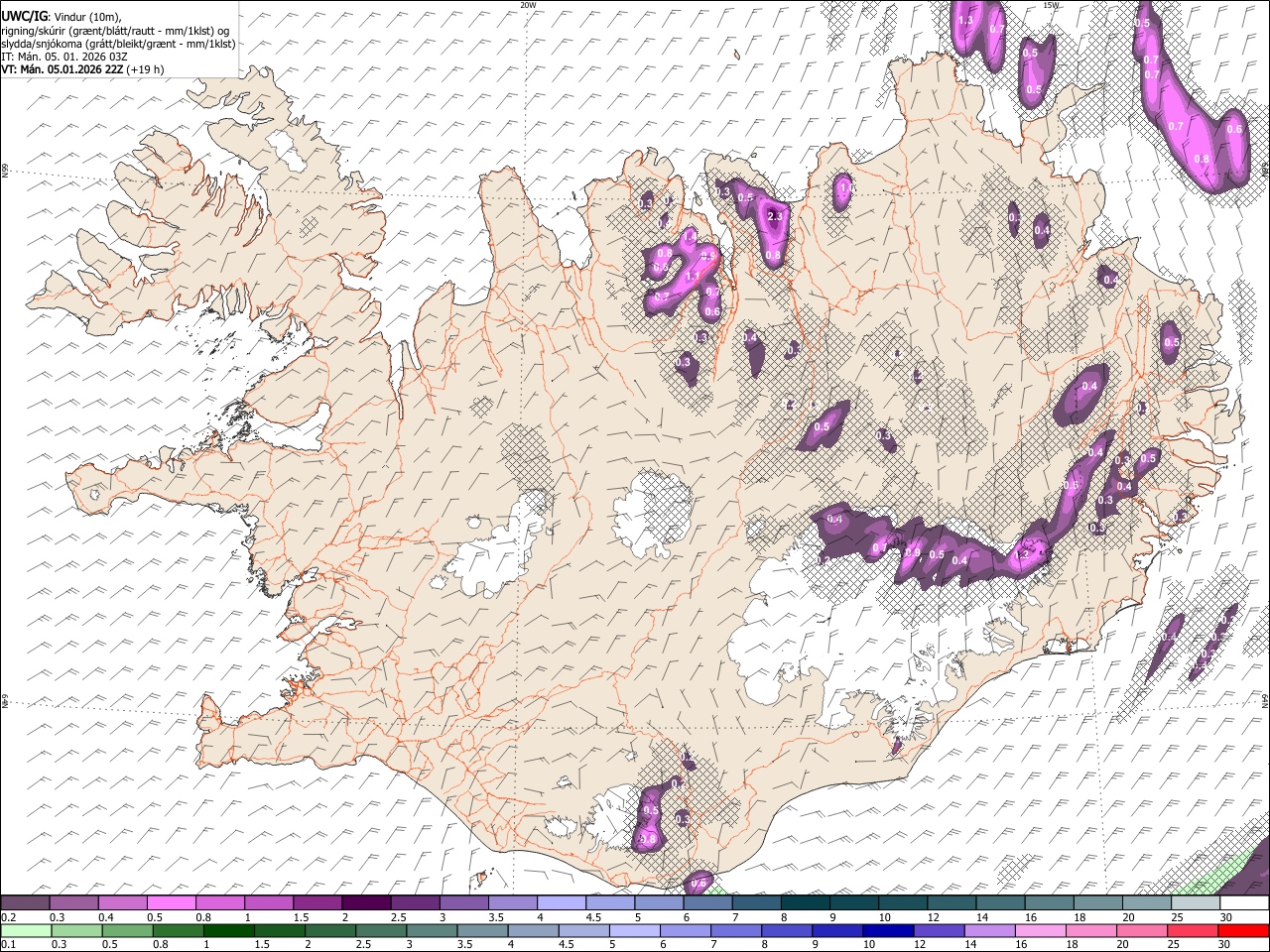Pick top-row swatch between 12 and 14
The height and width of the screenshot is (952, 1270).
tap(951, 903)
